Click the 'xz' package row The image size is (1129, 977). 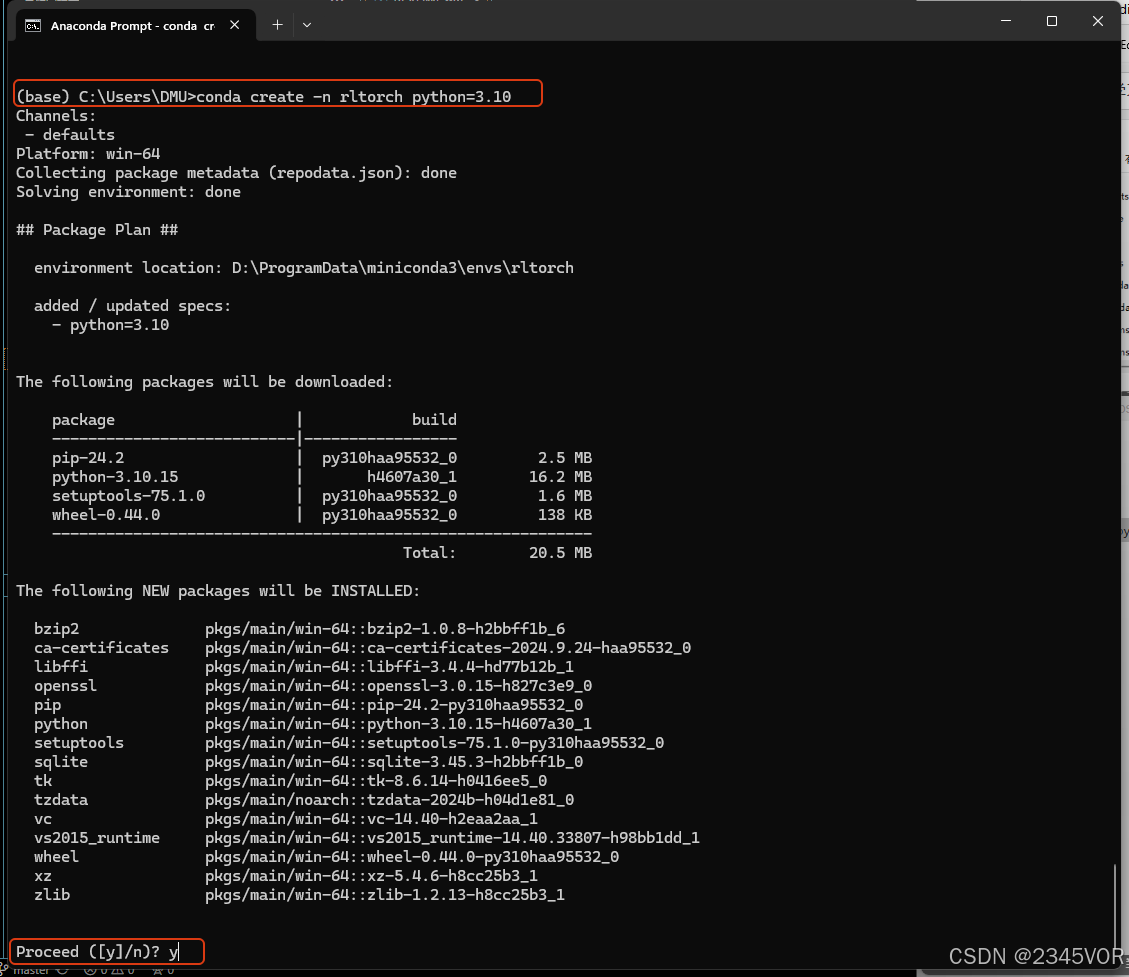click(286, 876)
